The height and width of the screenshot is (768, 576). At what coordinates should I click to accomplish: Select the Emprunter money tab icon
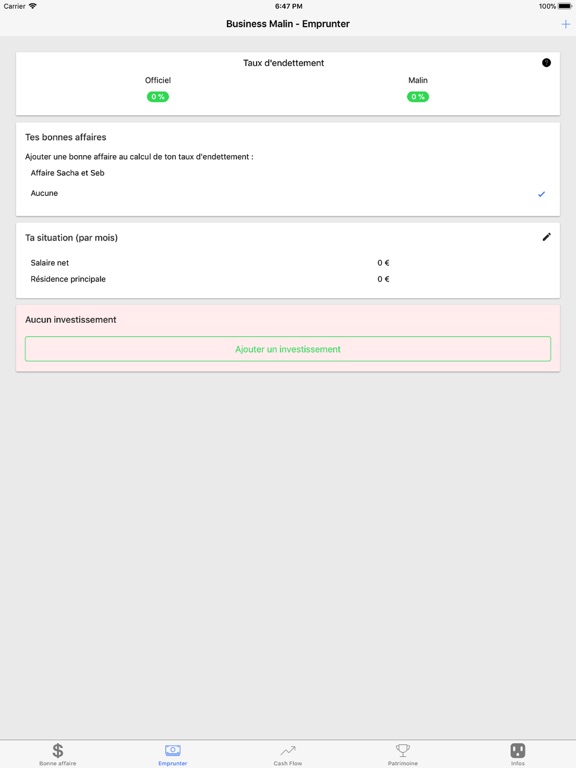click(173, 750)
